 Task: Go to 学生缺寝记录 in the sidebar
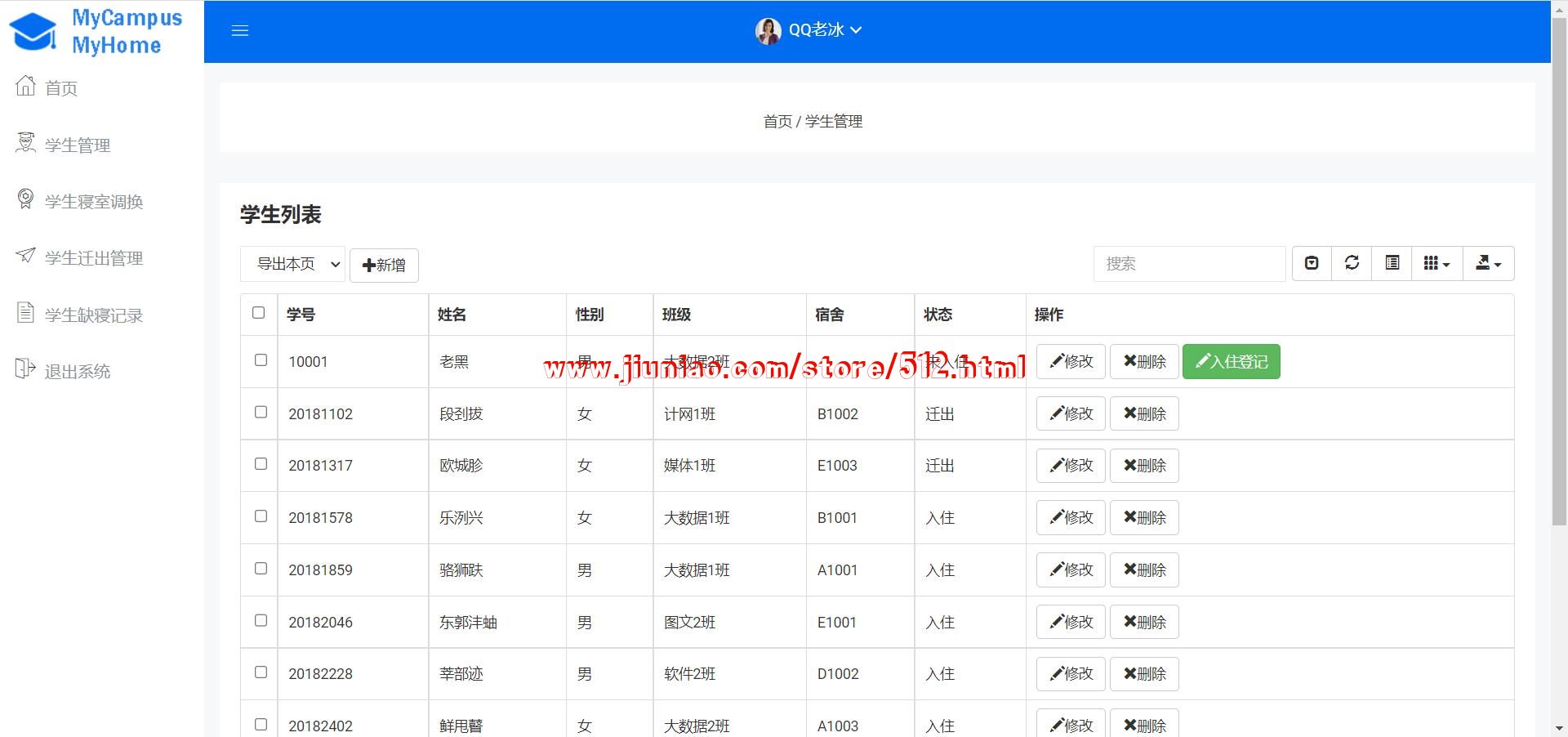click(94, 315)
